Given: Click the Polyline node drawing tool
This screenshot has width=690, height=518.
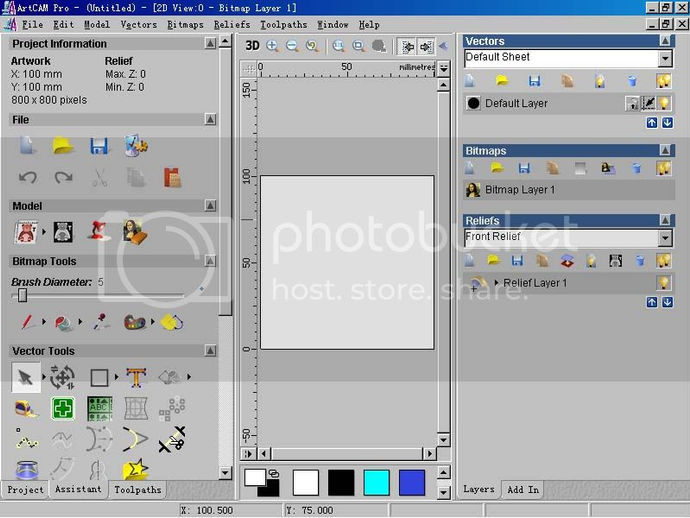Looking at the screenshot, I should pyautogui.click(x=26, y=439).
